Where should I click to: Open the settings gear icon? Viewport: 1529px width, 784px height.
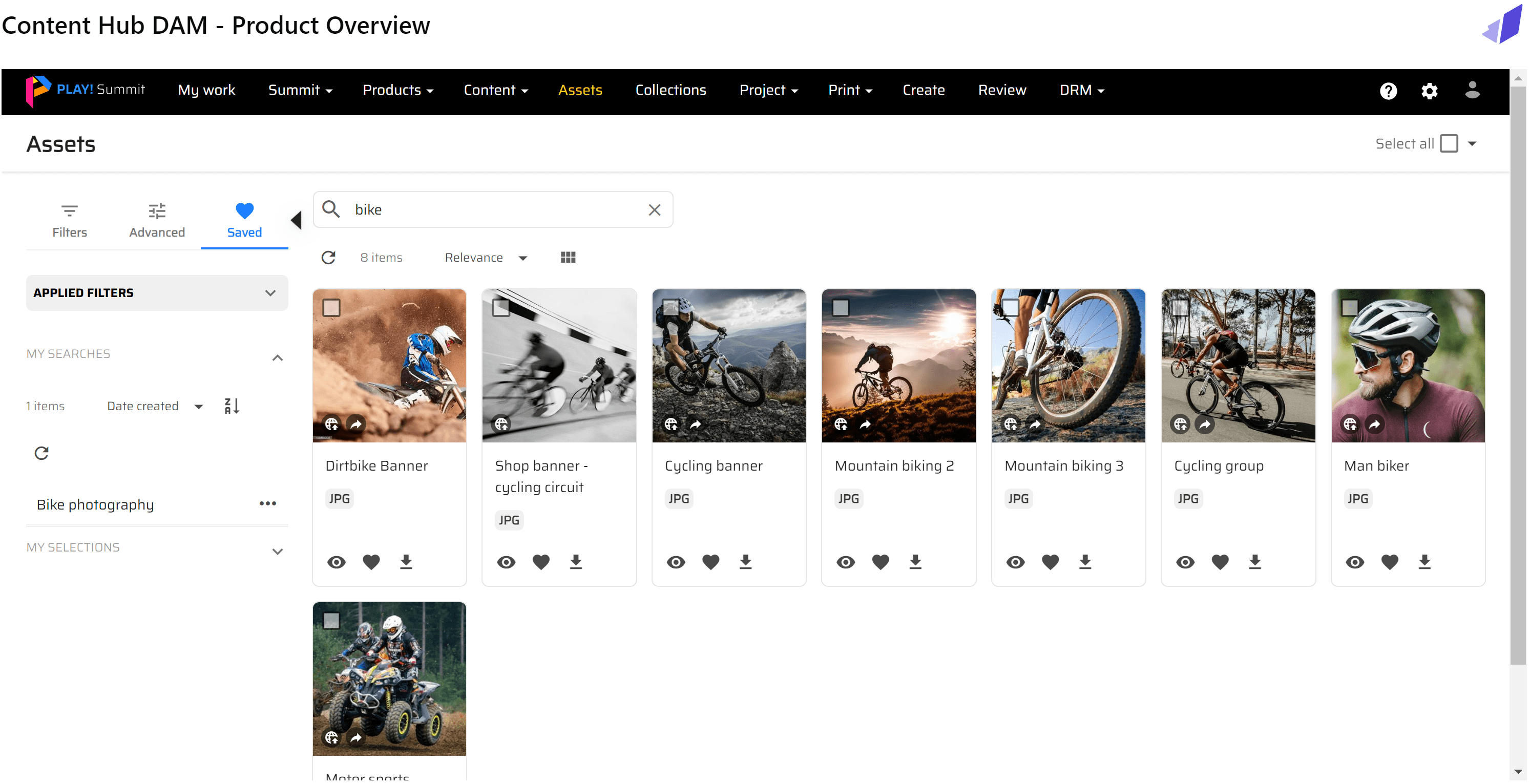1429,90
